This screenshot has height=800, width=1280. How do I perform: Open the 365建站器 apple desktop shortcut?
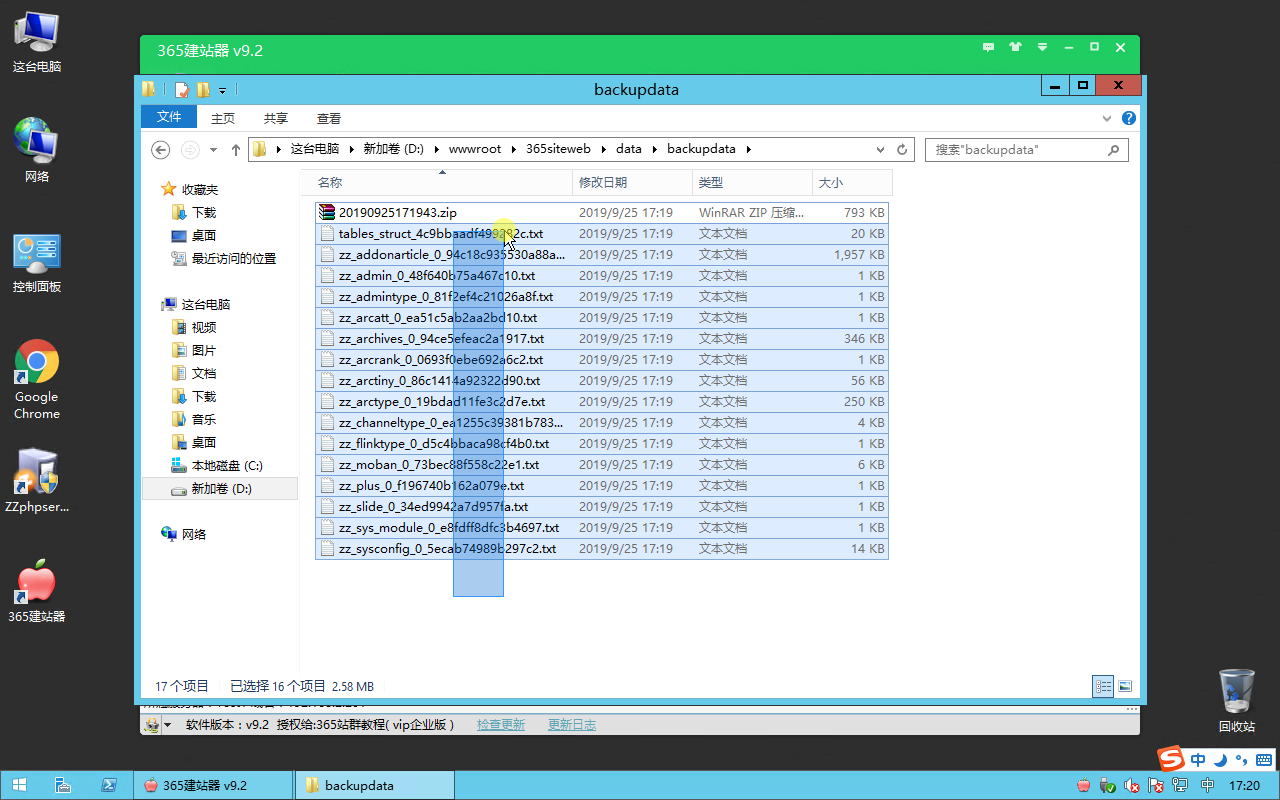[37, 592]
